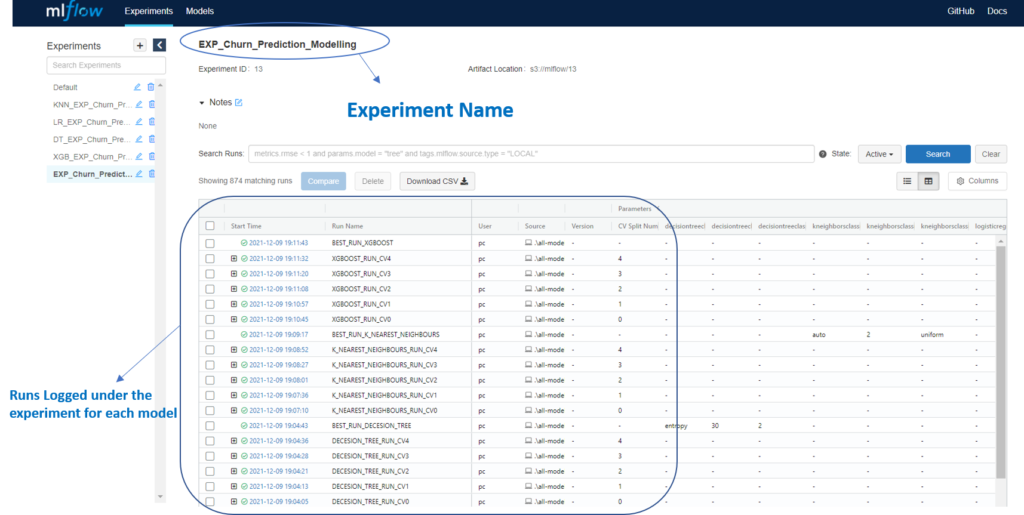Click the pencil icon beside DT_EXP_Churn
Screen dimensions: 1024x515
pos(138,139)
